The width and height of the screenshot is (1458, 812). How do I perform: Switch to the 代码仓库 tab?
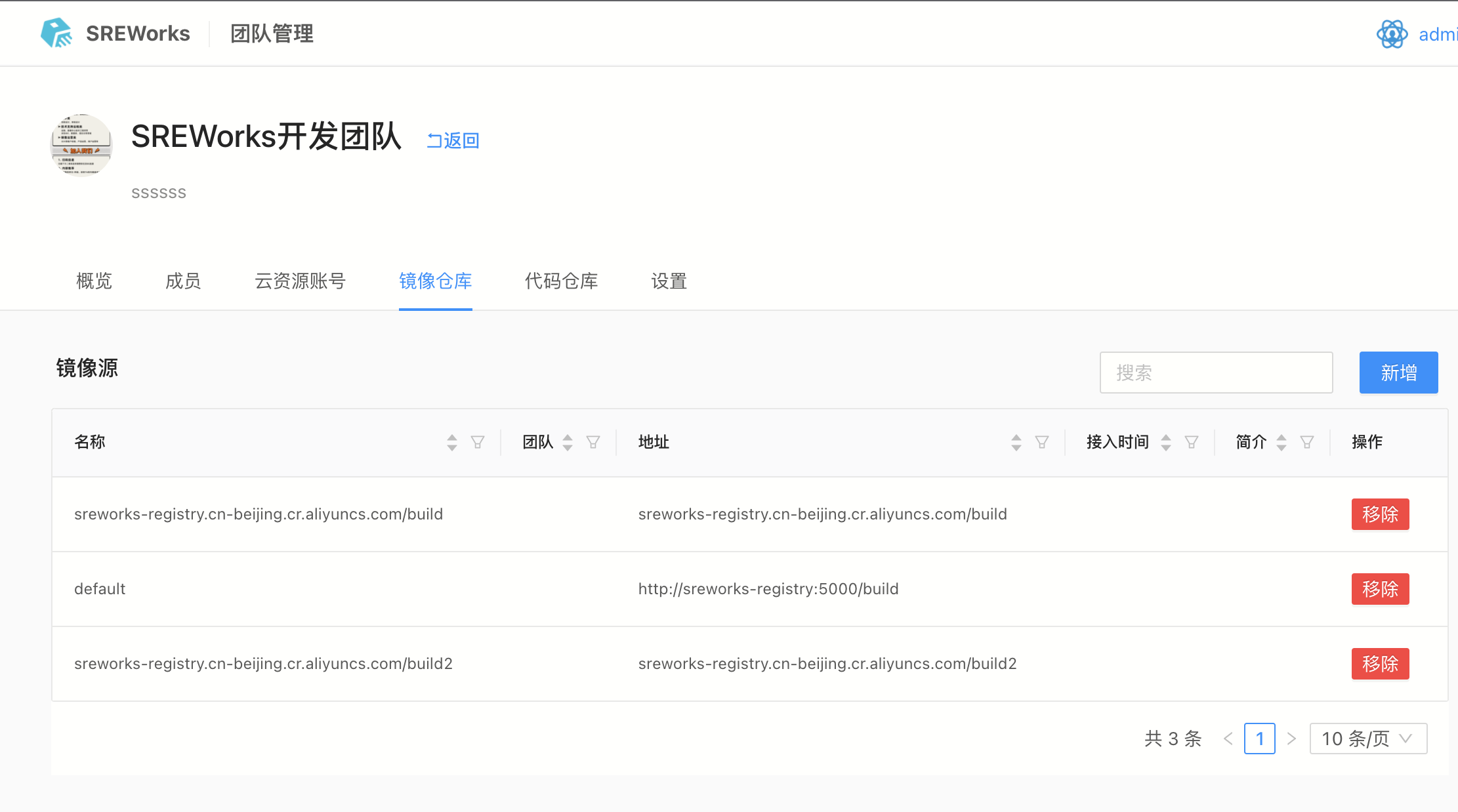(561, 281)
